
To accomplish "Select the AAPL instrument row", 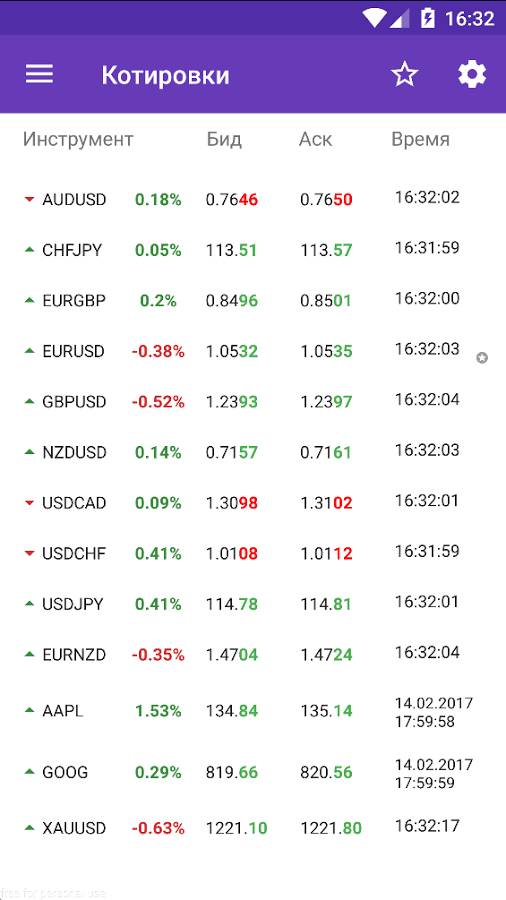I will (x=253, y=711).
